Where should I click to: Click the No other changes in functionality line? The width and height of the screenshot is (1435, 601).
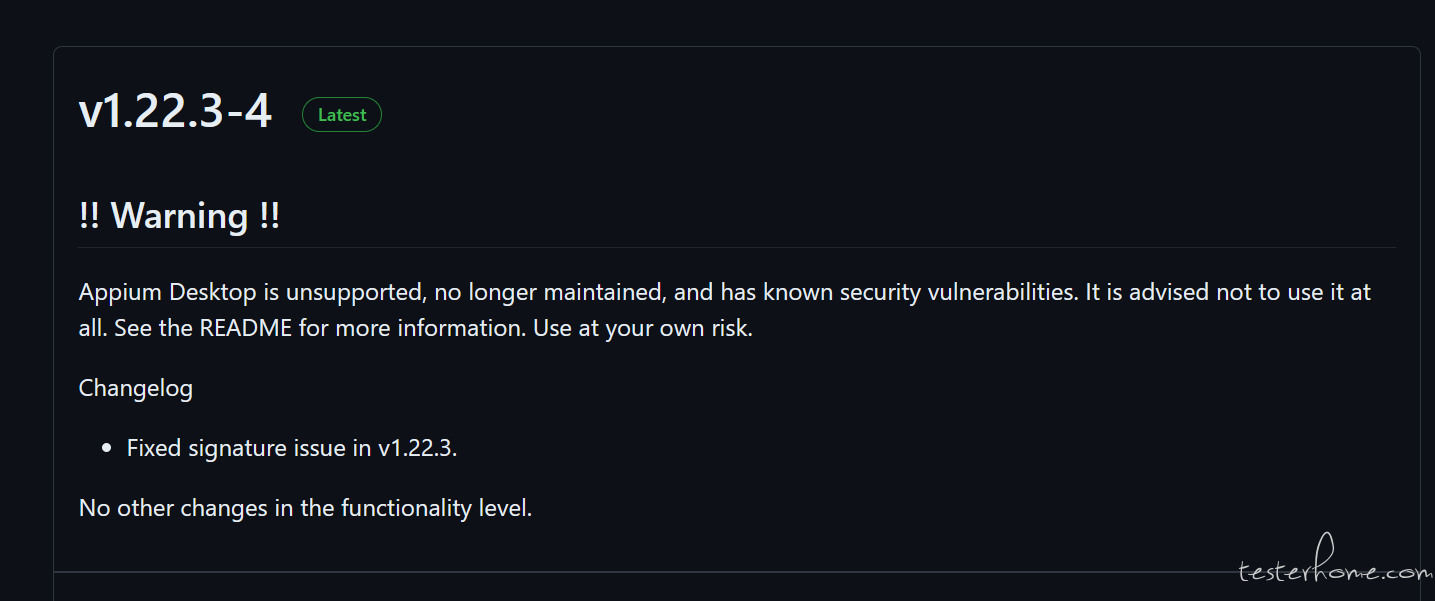pyautogui.click(x=306, y=508)
